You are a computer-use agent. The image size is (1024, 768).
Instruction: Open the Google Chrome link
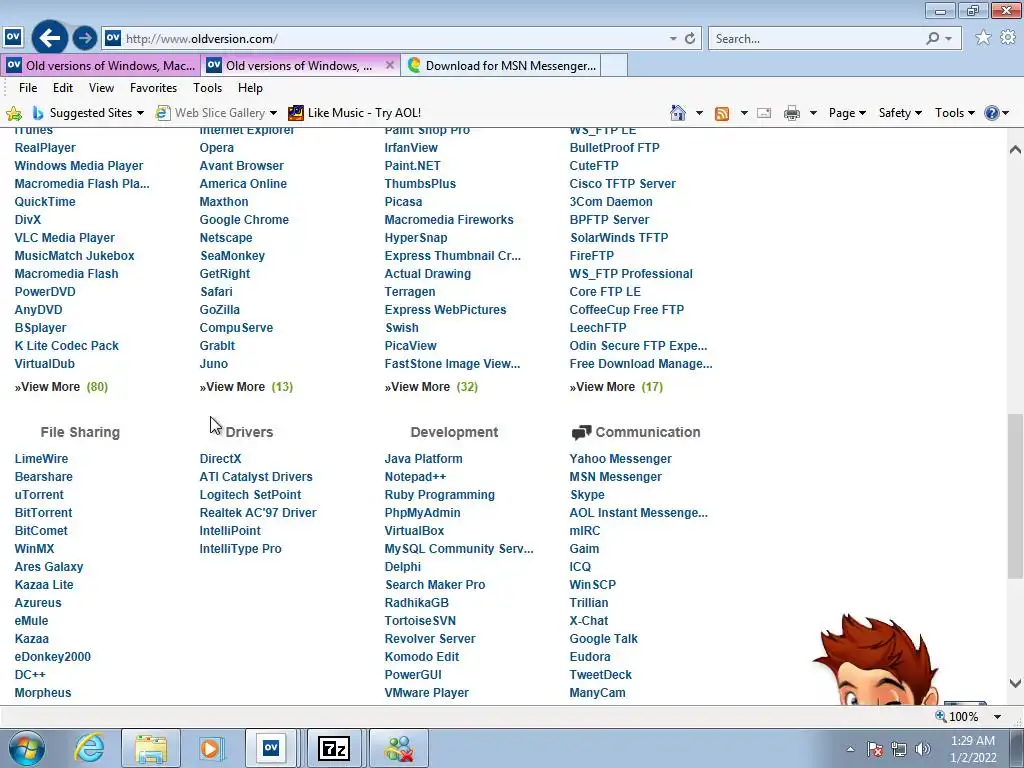tap(244, 219)
